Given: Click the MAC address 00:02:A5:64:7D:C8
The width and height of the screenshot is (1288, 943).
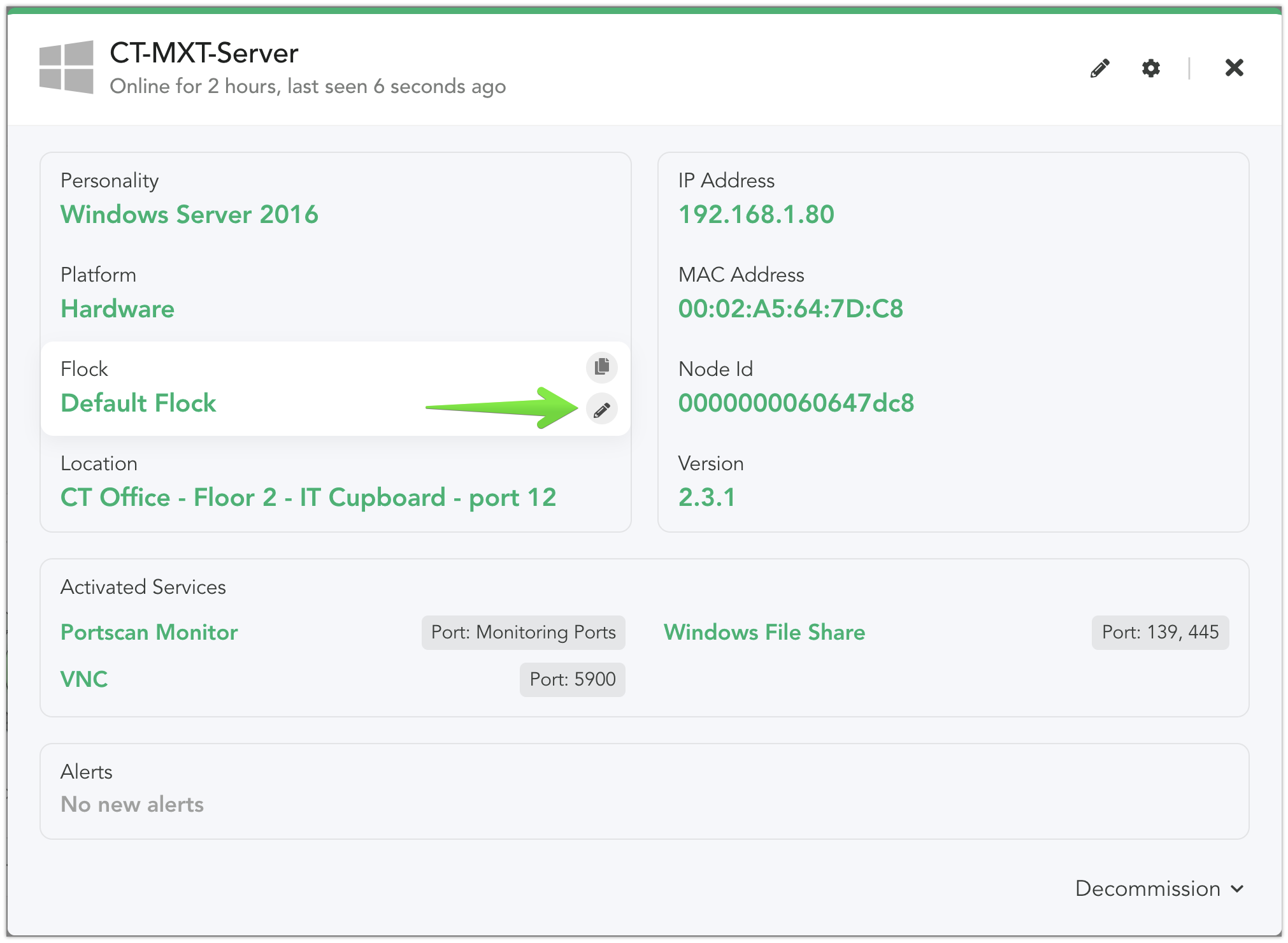Looking at the screenshot, I should [791, 309].
